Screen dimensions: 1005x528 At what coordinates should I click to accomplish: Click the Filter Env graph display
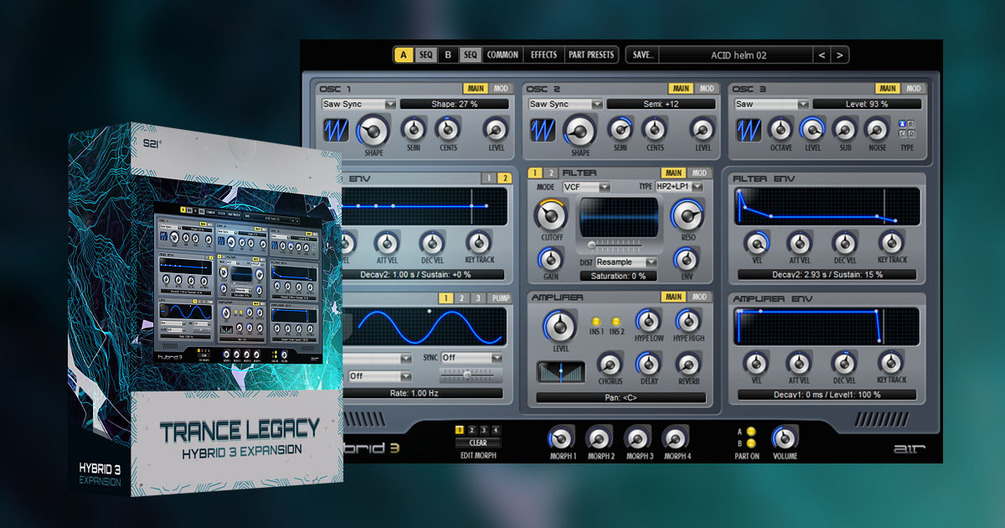(827, 206)
